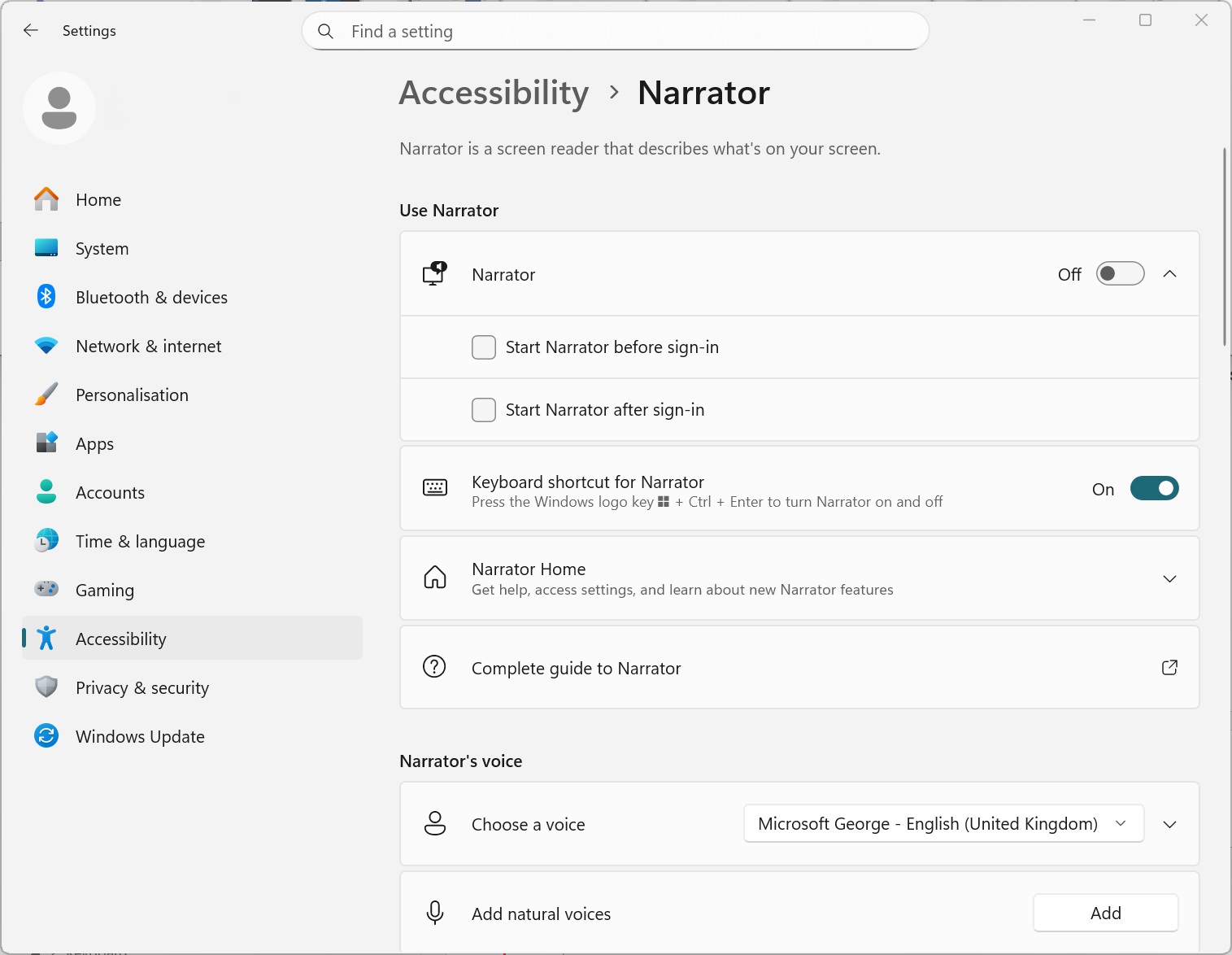Turn on the Narrator toggle switch
Viewport: 1232px width, 955px height.
1120,274
